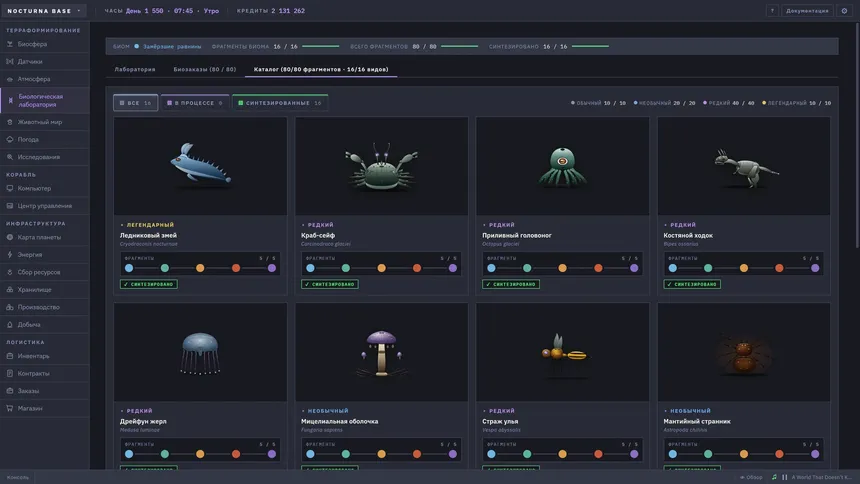Click purple fragment dot of Костяной ходок

(815, 268)
